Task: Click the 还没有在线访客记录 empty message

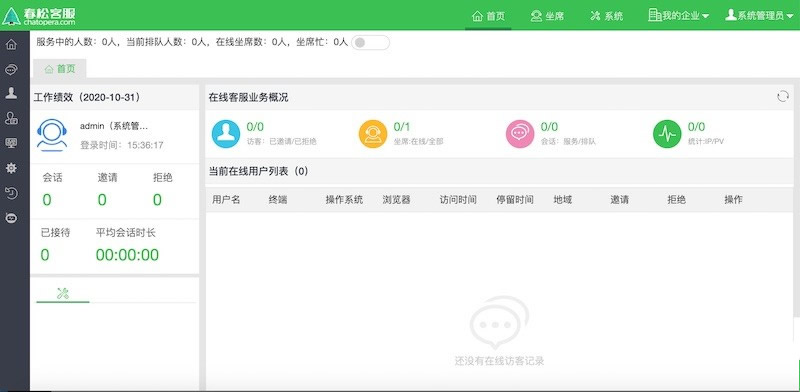Action: [499, 361]
